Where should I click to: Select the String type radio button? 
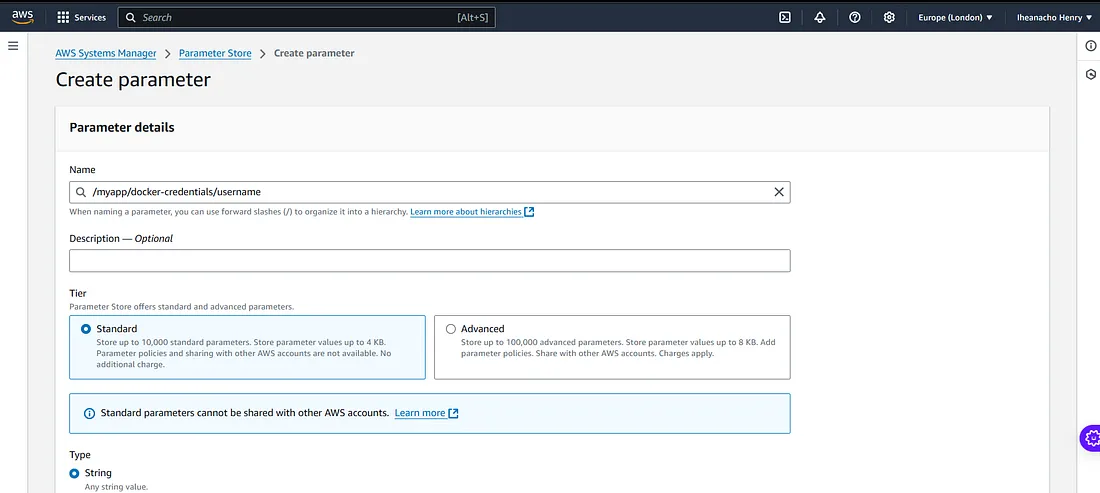pos(74,473)
